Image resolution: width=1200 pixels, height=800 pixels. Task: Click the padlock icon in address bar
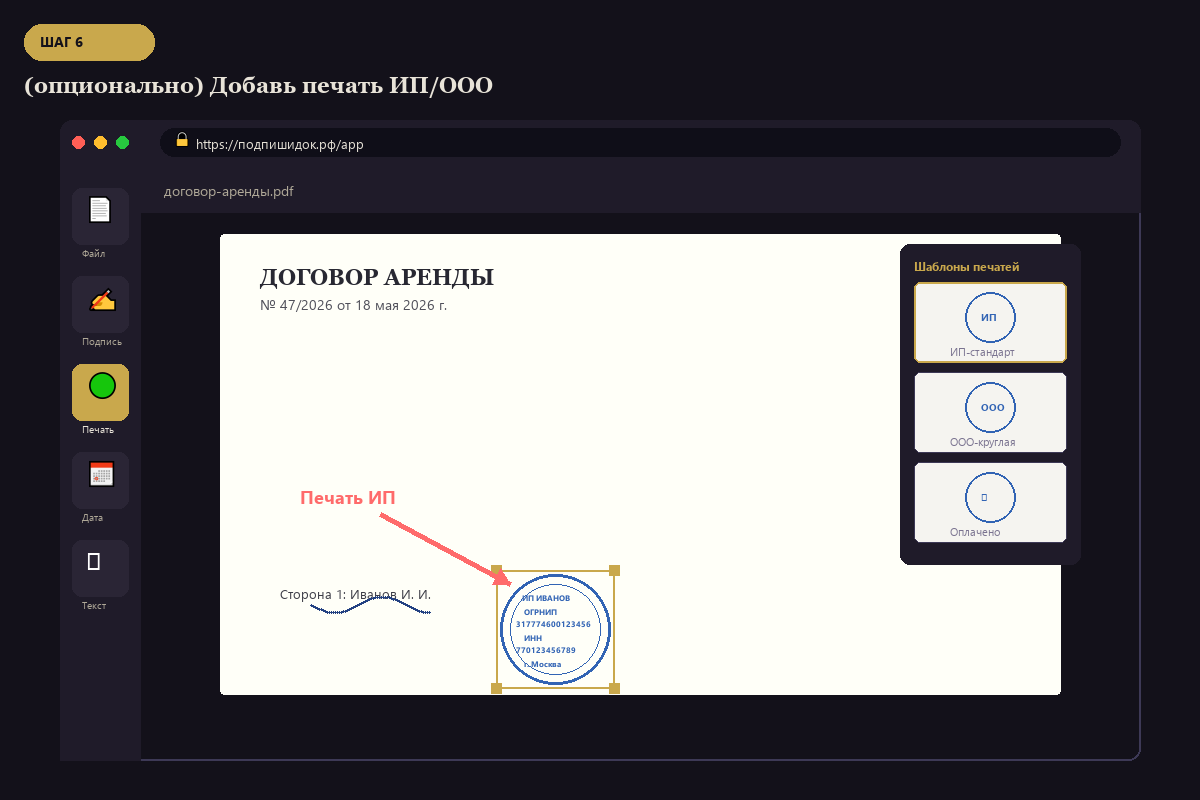[x=182, y=140]
